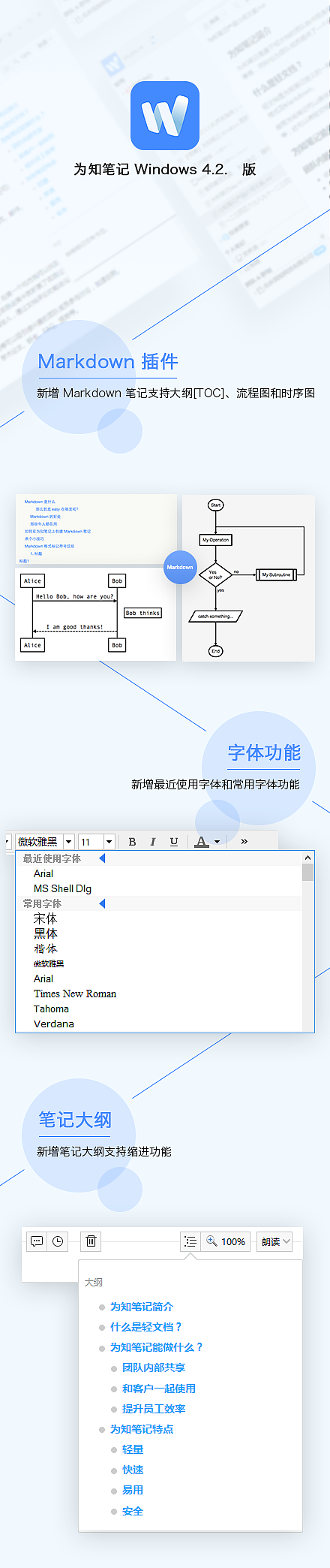Go to outline item 安全
Image resolution: width=330 pixels, height=1568 pixels.
[x=133, y=1511]
